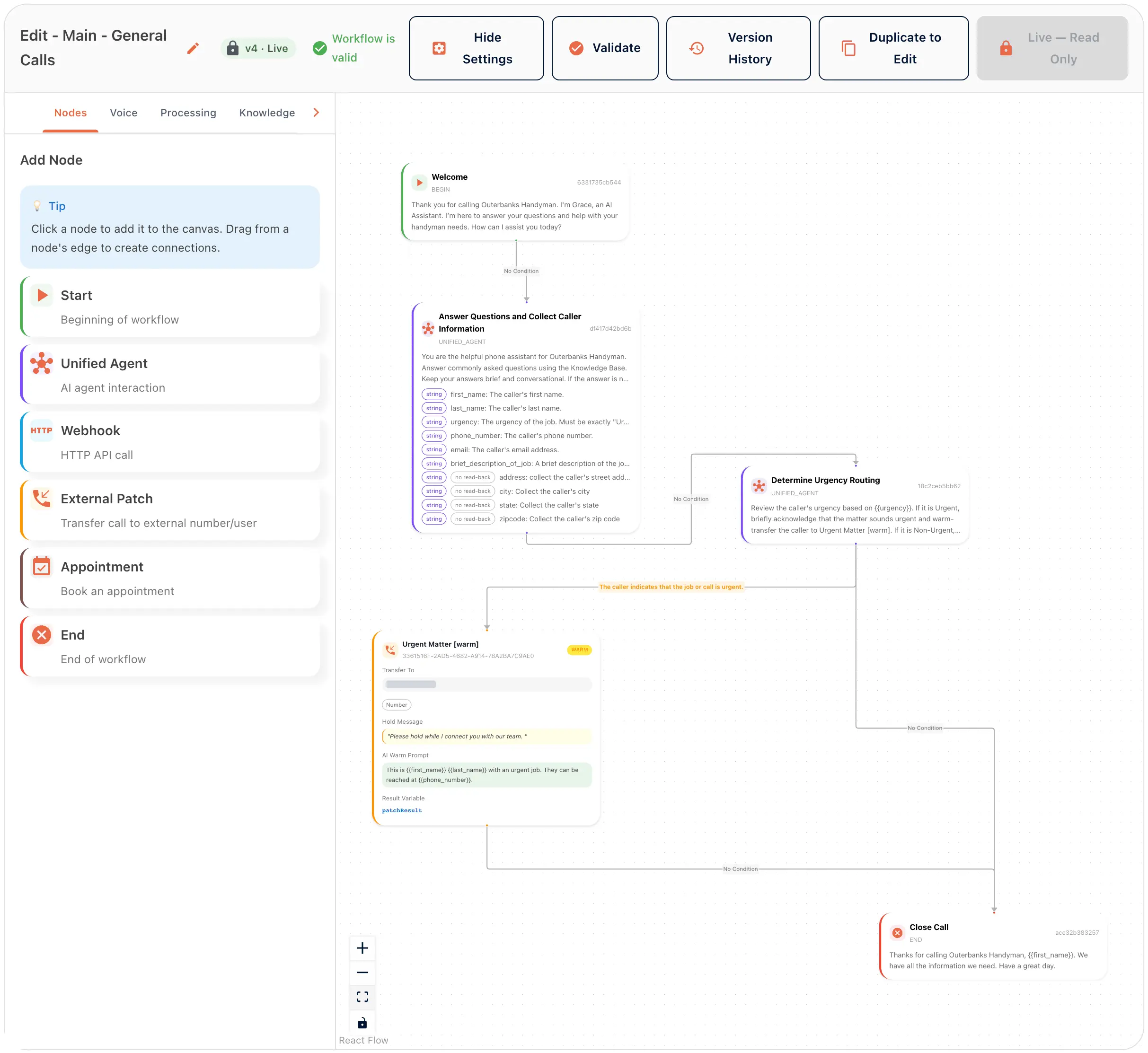
Task: Toggle the canvas interactivity lock control
Action: [362, 1023]
